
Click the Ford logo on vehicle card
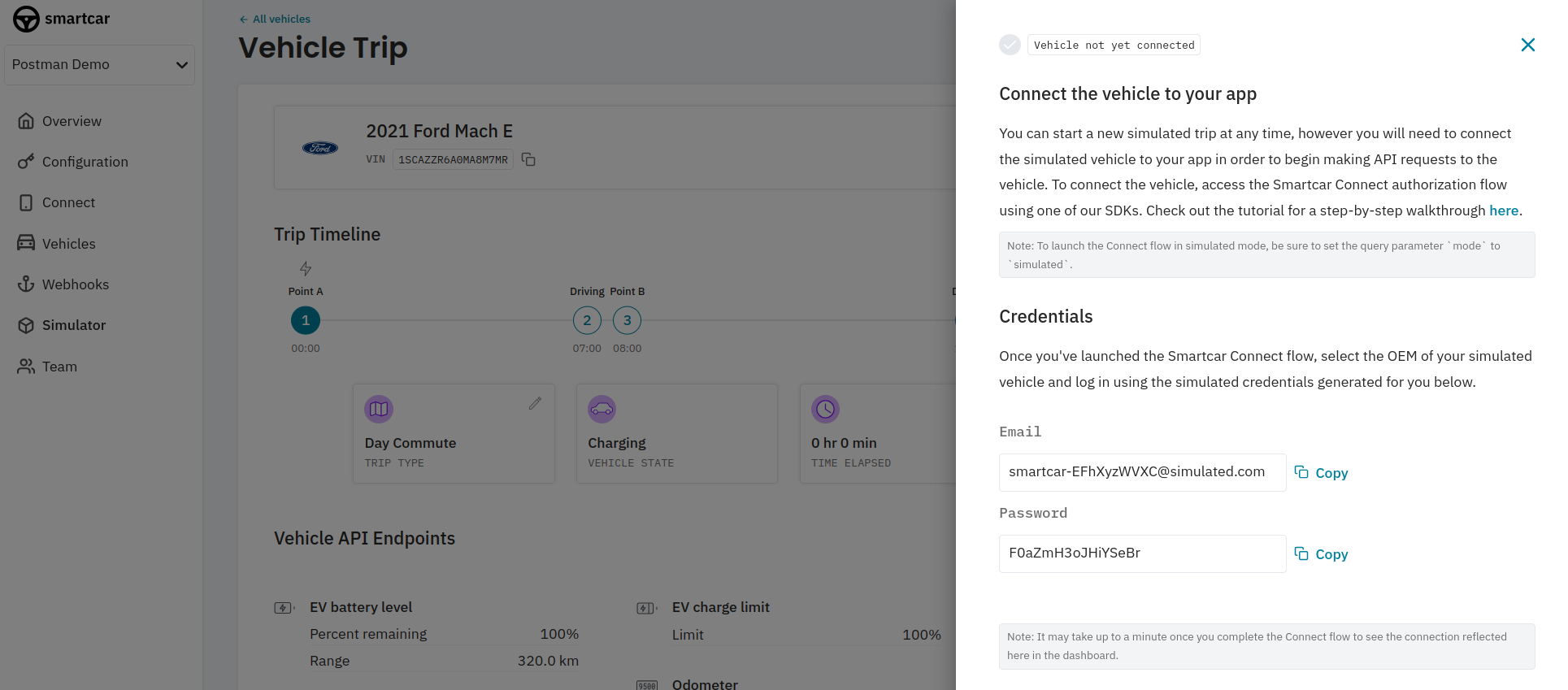click(x=320, y=148)
